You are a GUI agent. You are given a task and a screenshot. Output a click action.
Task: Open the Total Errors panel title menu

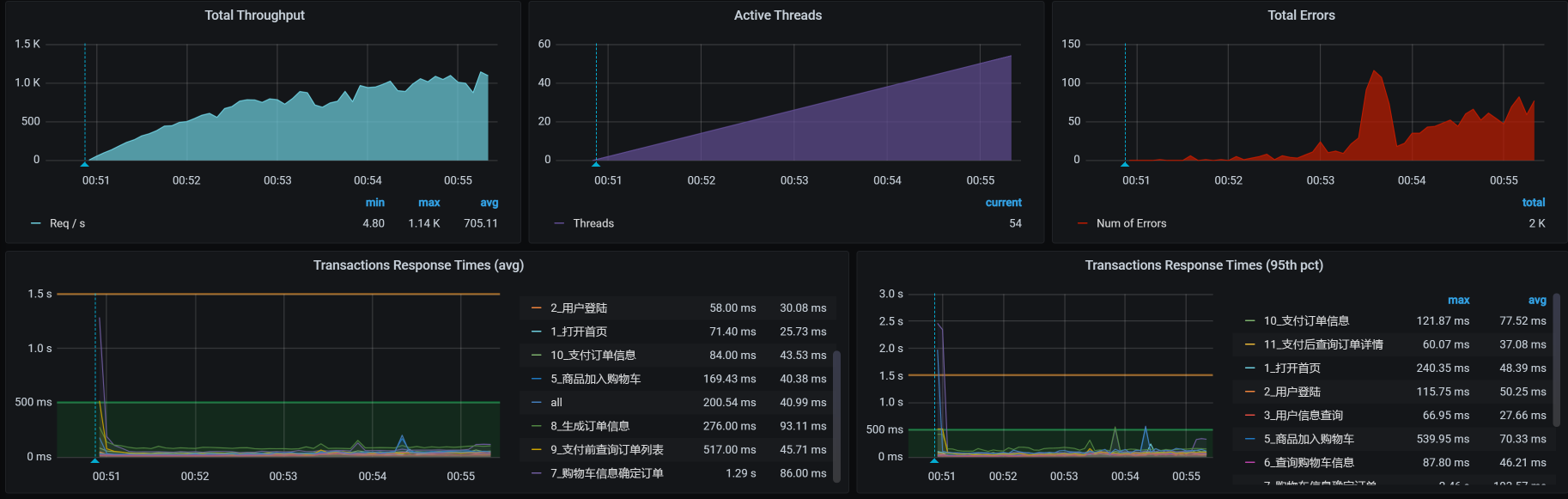pyautogui.click(x=1301, y=15)
